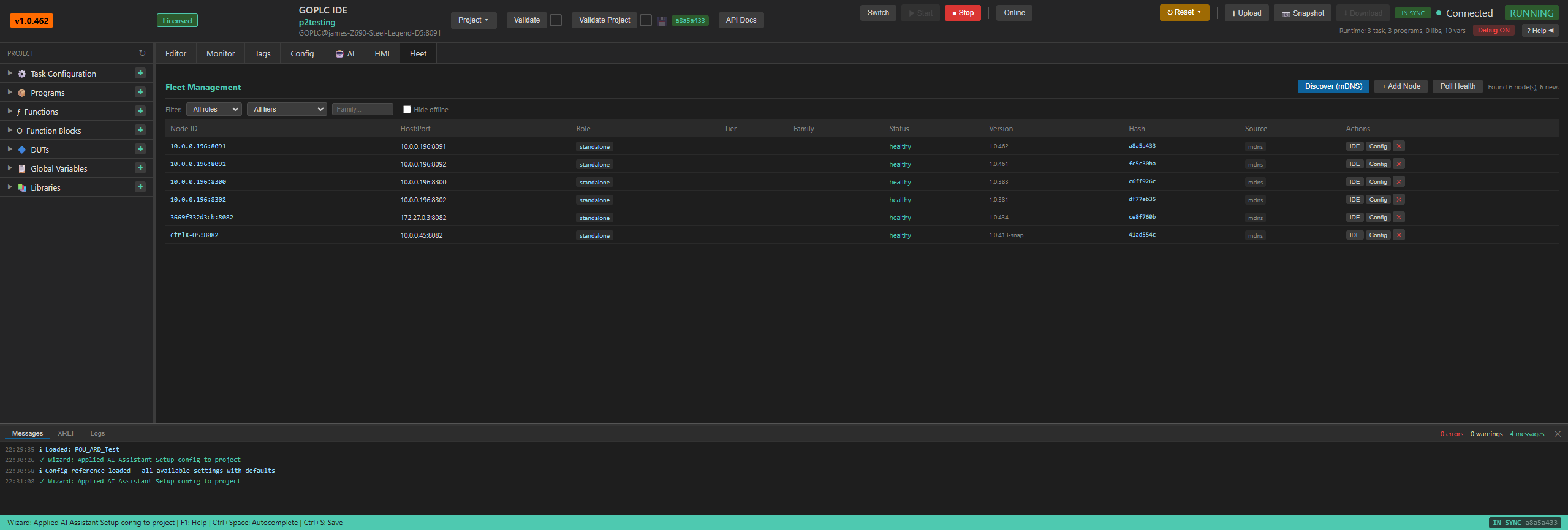
Task: Toggle the checkbox next to Validate Project
Action: [x=646, y=20]
